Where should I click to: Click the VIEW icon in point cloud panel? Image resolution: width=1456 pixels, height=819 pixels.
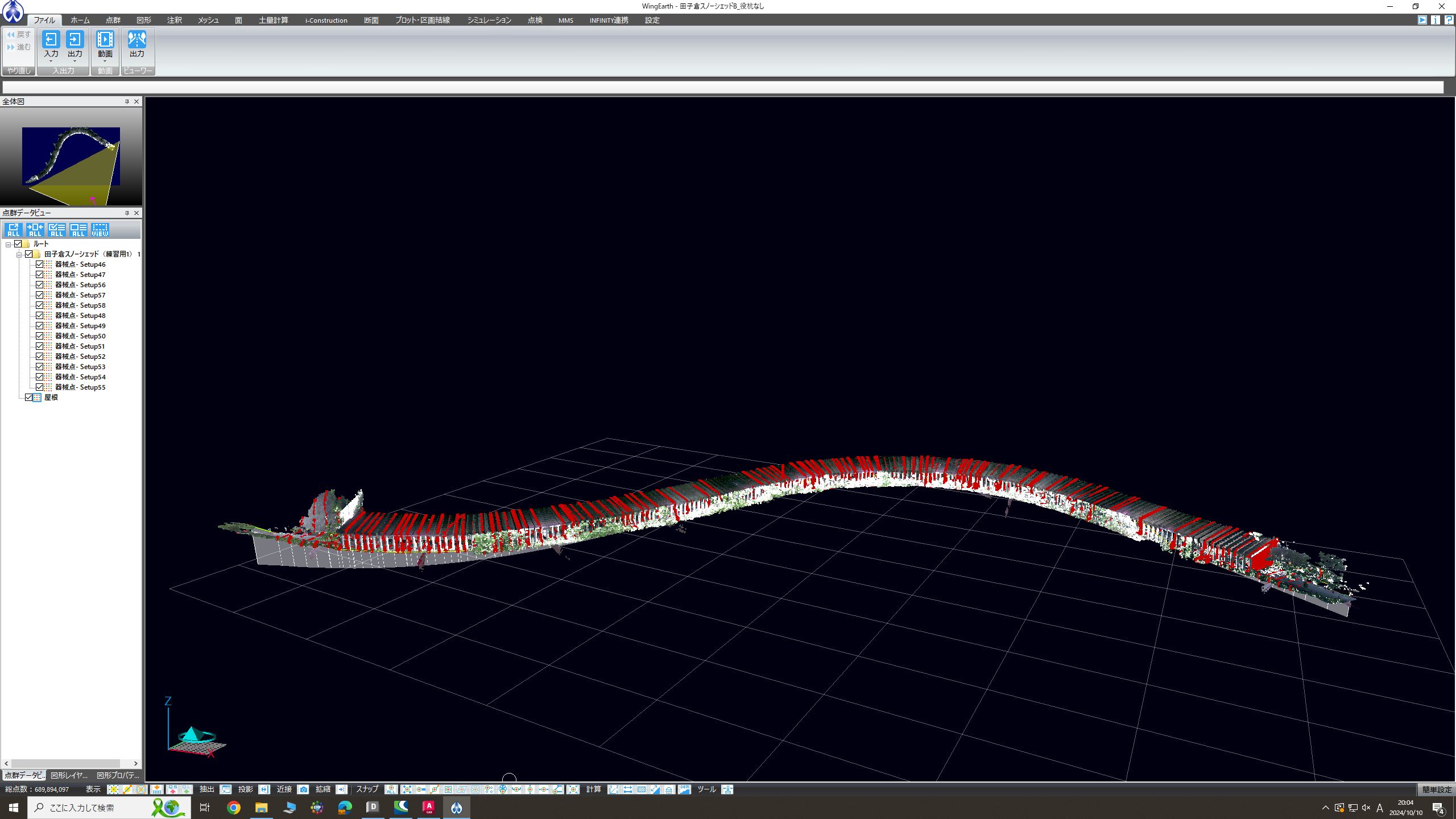coord(100,229)
